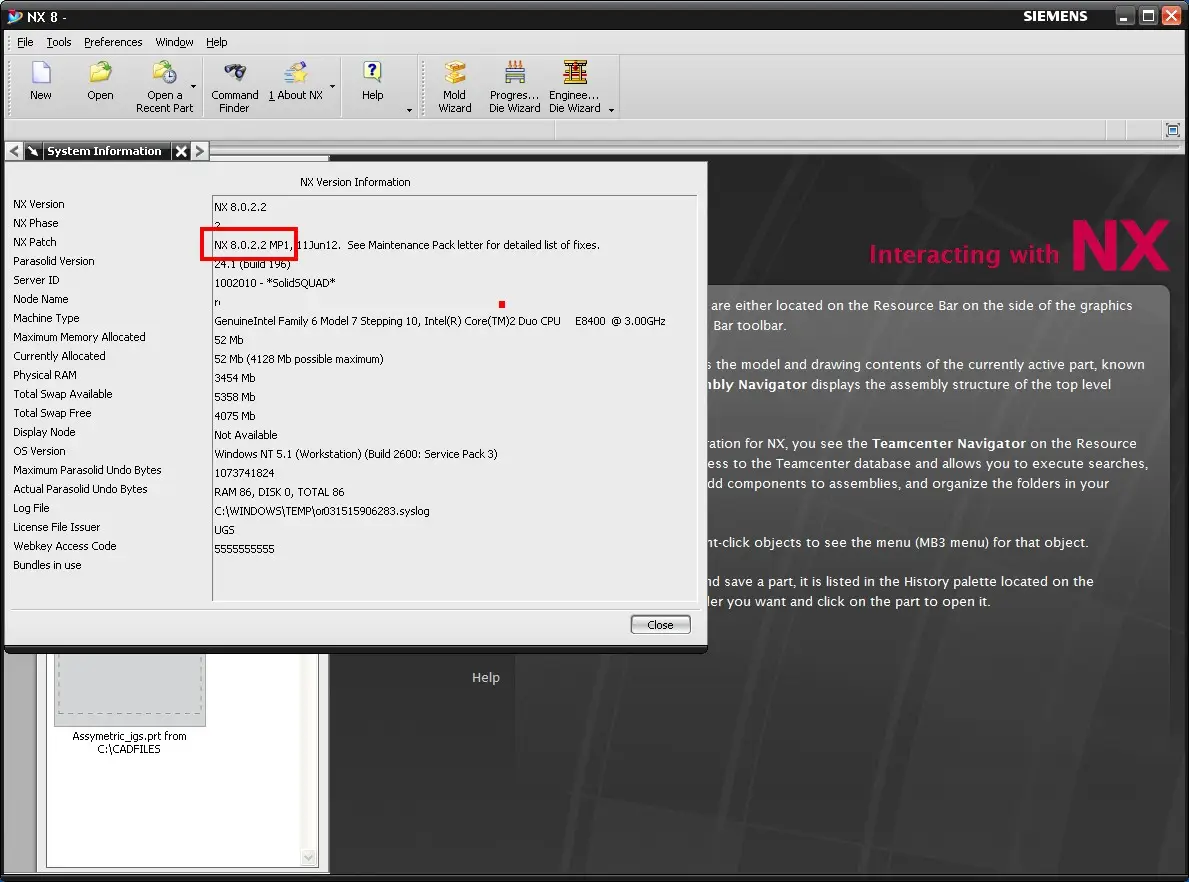This screenshot has height=882, width=1189.
Task: Click Assymetric_igs.prt recent part thumbnail
Action: click(130, 690)
